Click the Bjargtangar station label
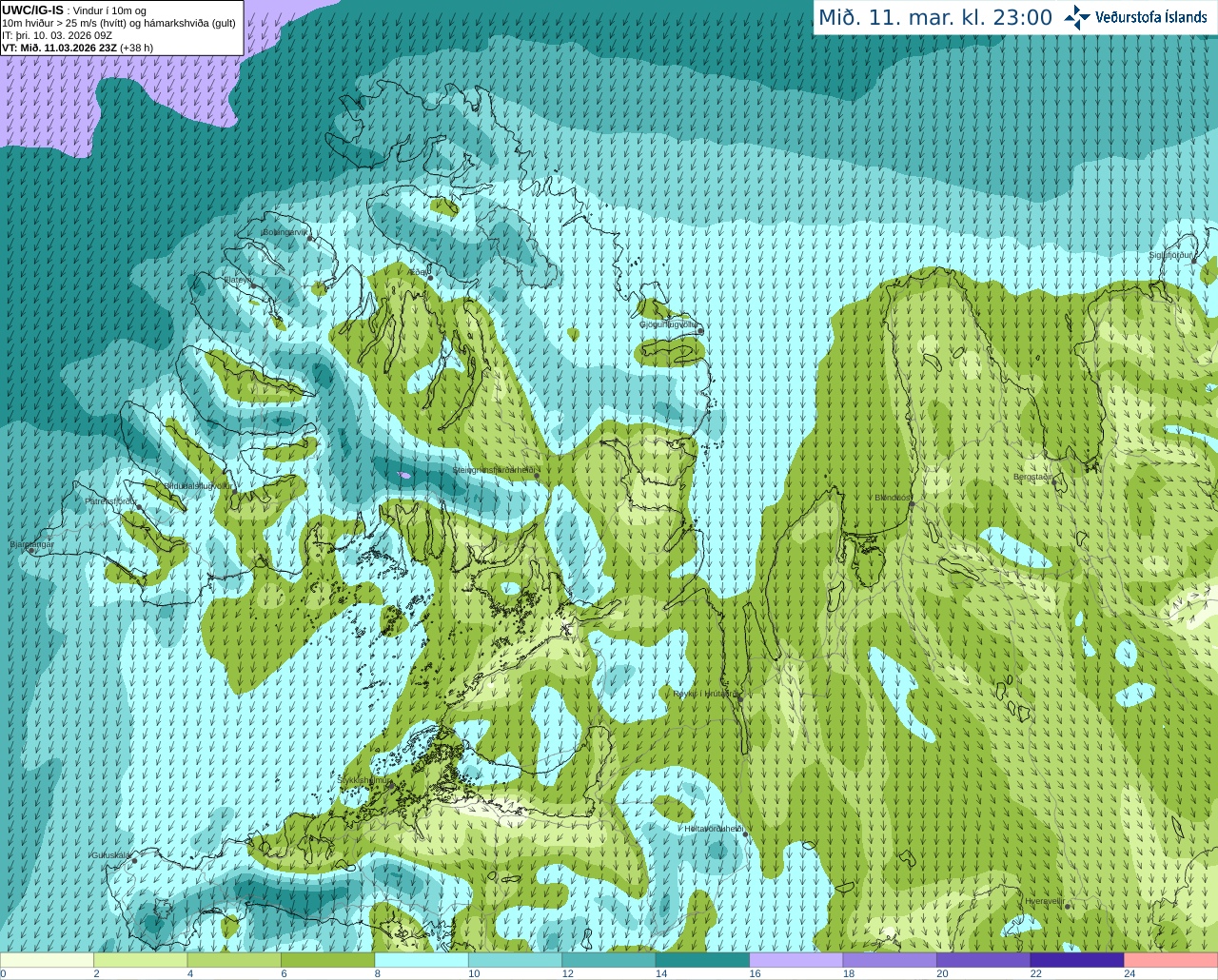 pyautogui.click(x=31, y=544)
